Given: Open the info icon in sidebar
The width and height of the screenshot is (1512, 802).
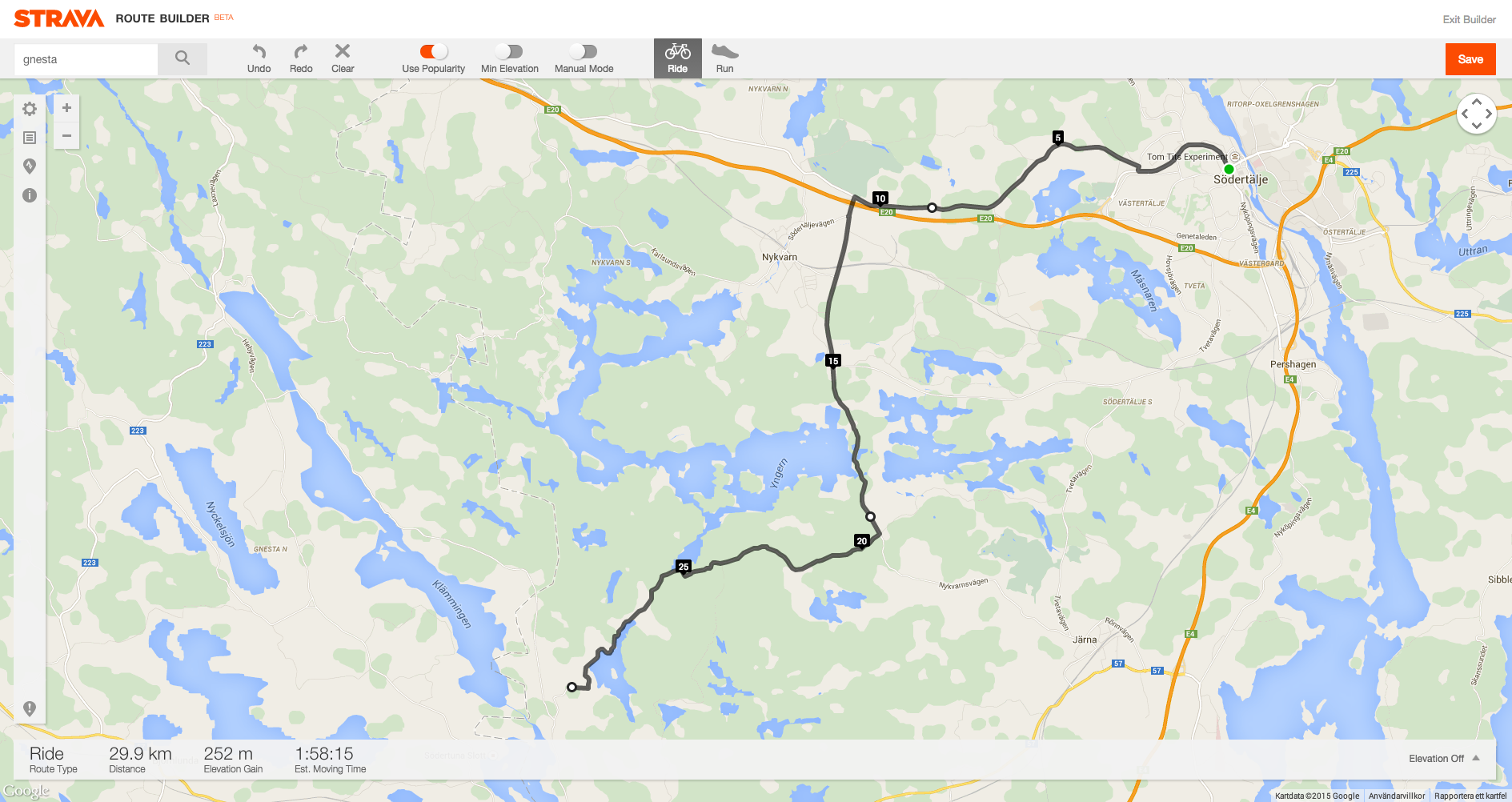Looking at the screenshot, I should click(x=30, y=195).
